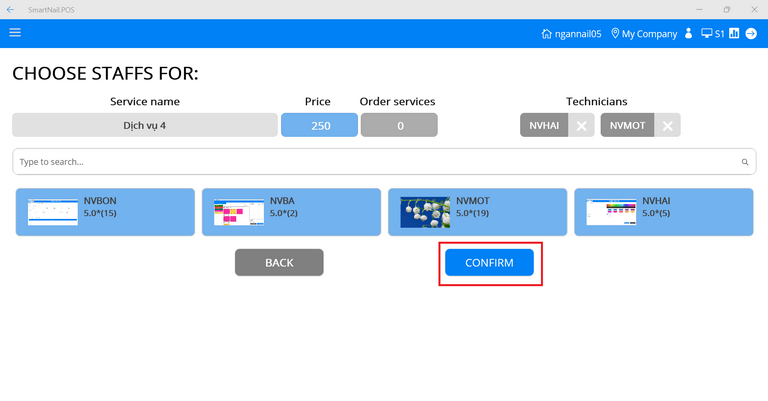Remove NVMOT technician with X

[669, 125]
